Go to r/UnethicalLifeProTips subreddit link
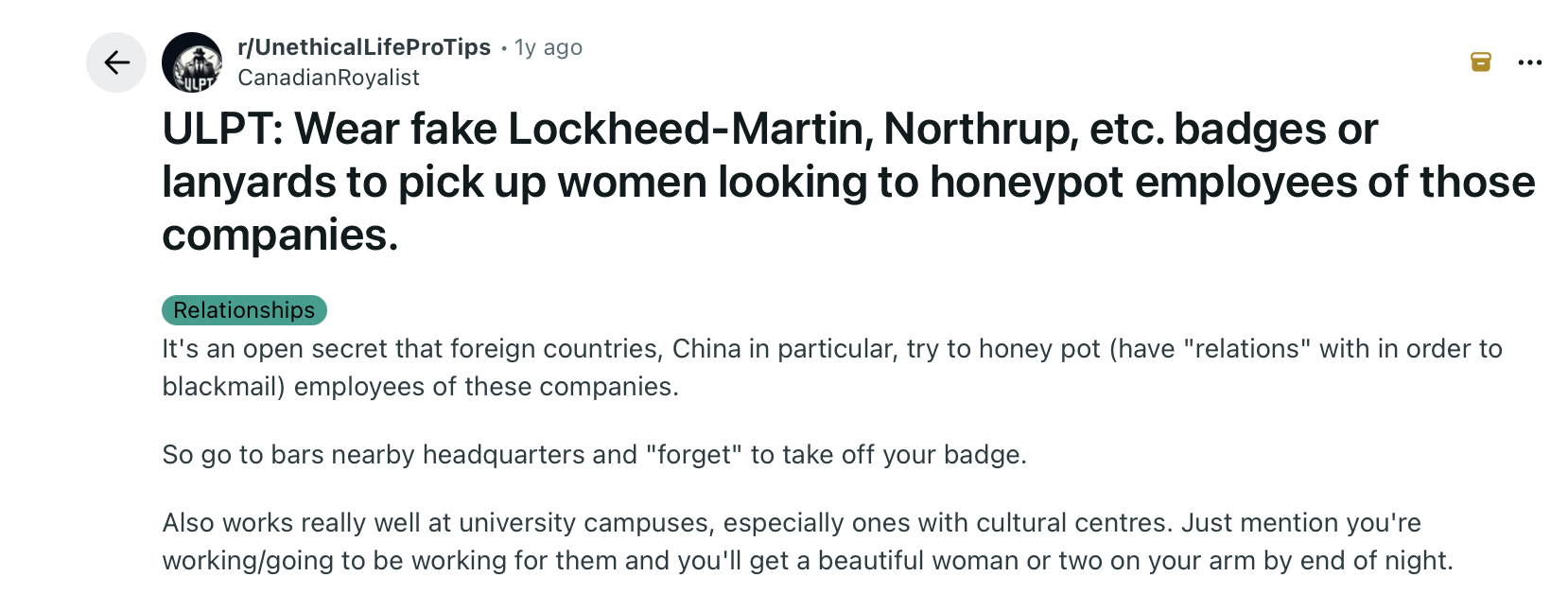 point(364,47)
